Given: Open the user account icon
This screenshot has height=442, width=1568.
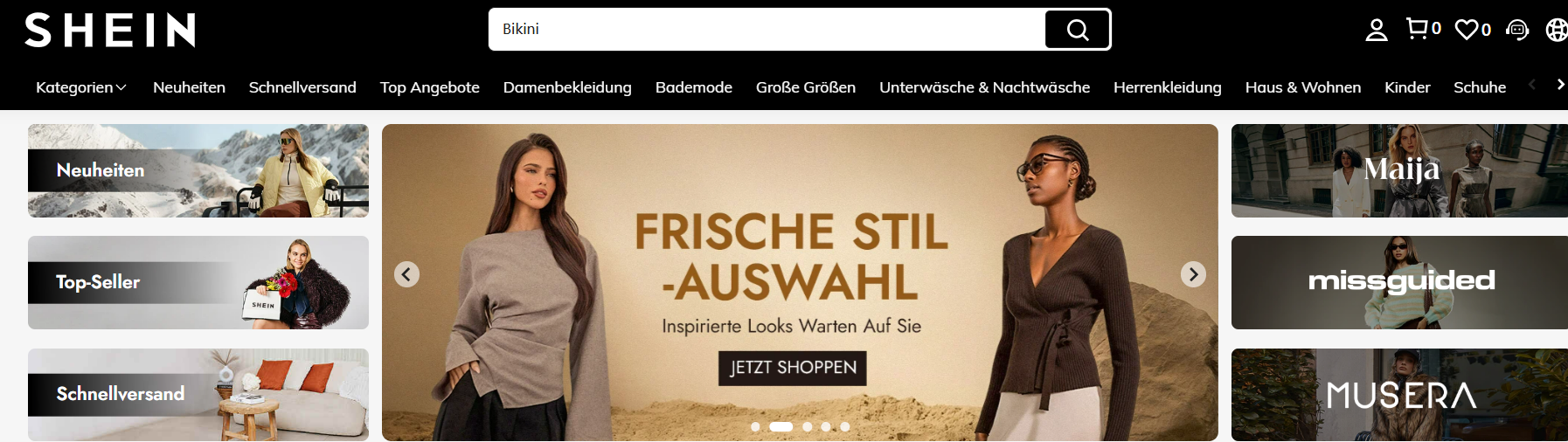Looking at the screenshot, I should click(1377, 30).
